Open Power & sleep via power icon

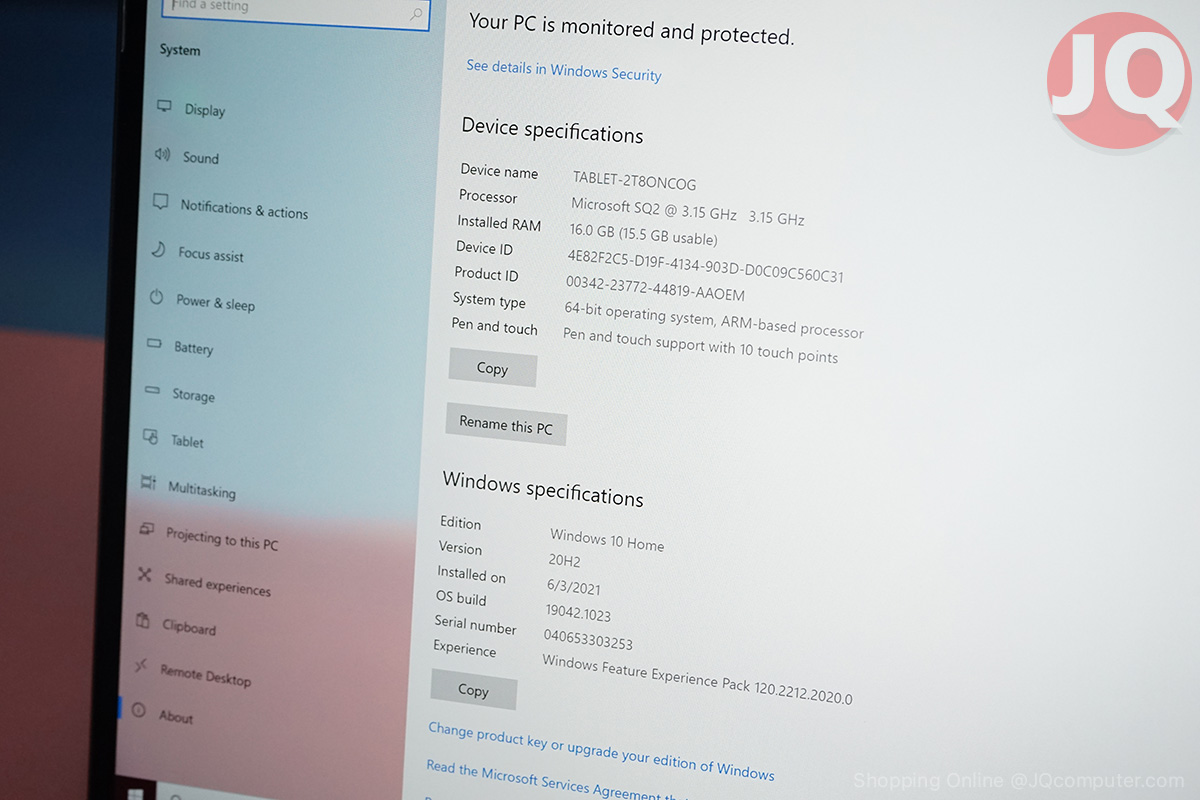point(156,297)
